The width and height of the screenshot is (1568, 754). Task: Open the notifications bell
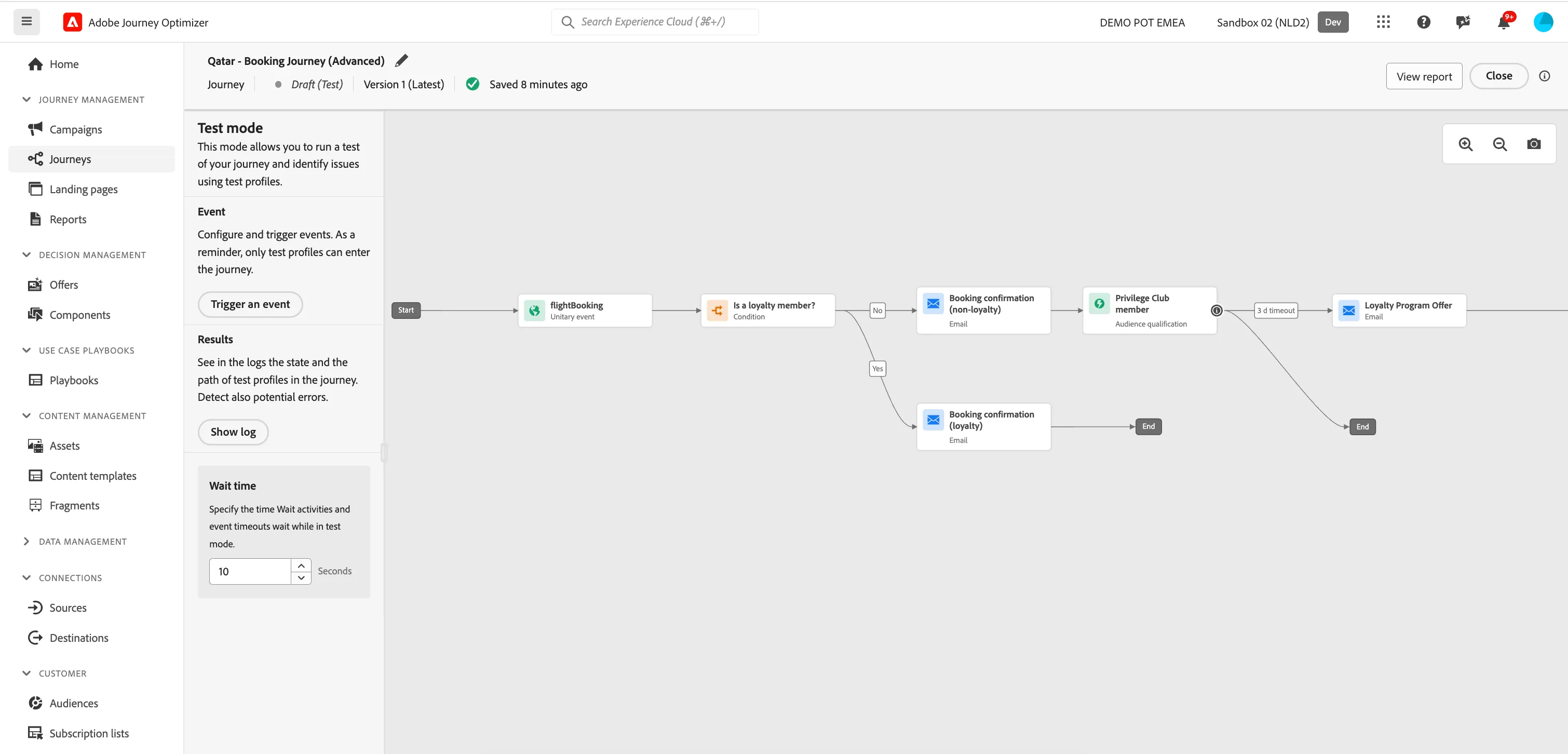pos(1504,22)
